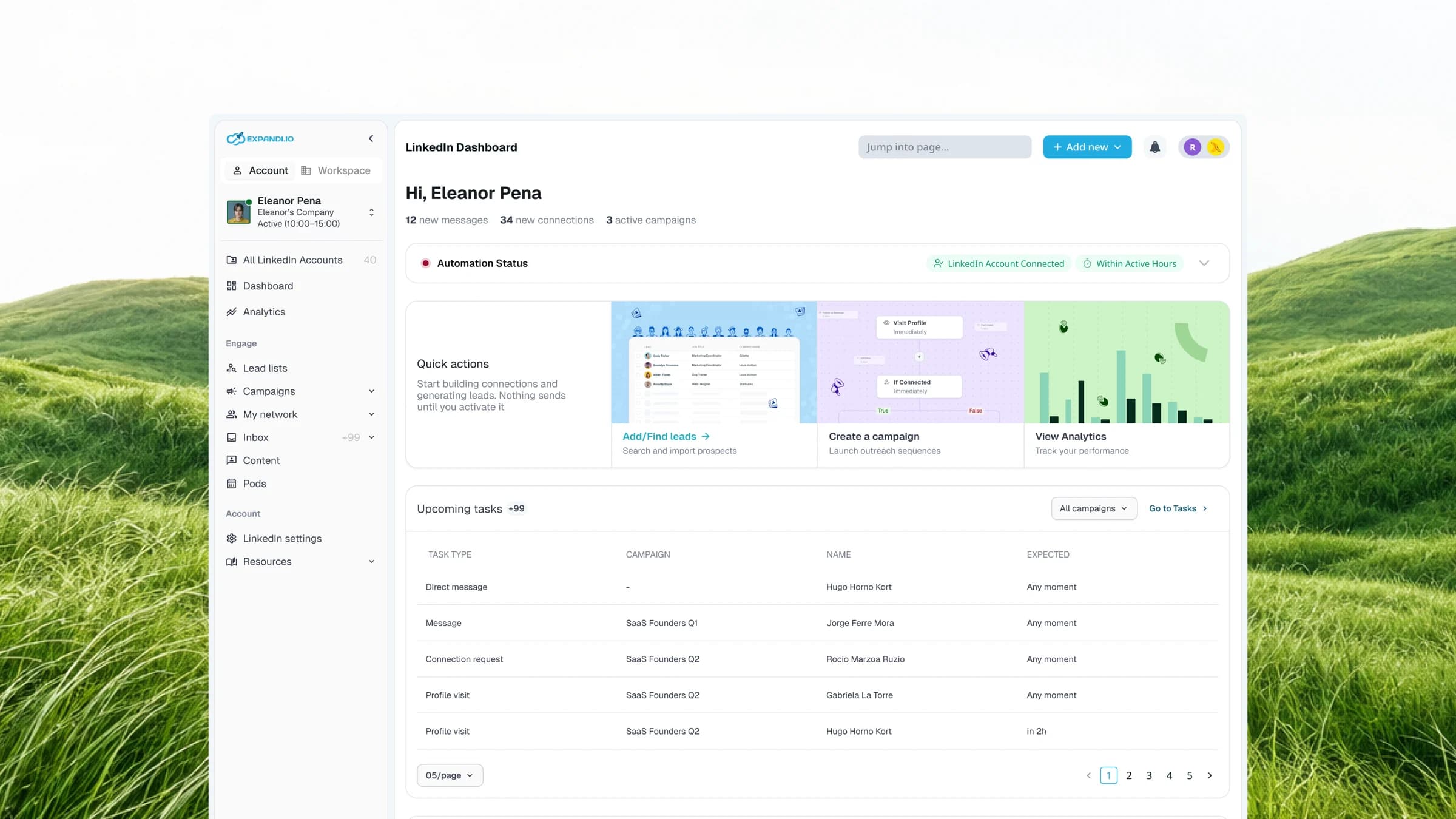Image resolution: width=1456 pixels, height=819 pixels.
Task: Open the All campaigns filter dropdown
Action: (1094, 508)
